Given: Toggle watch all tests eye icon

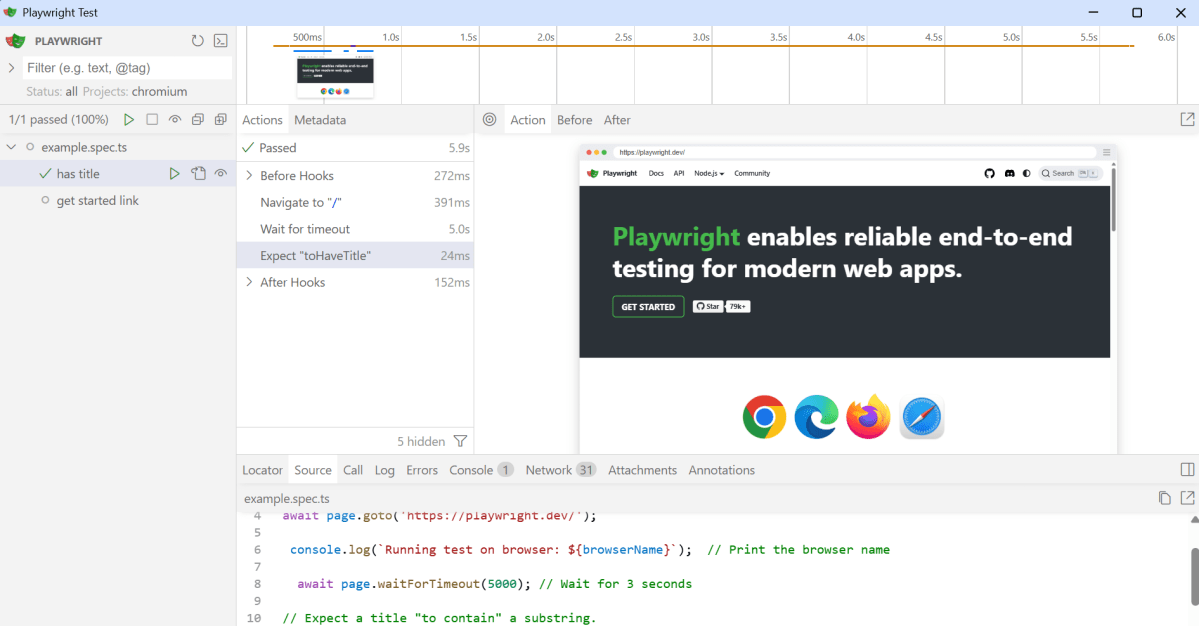Looking at the screenshot, I should (175, 120).
